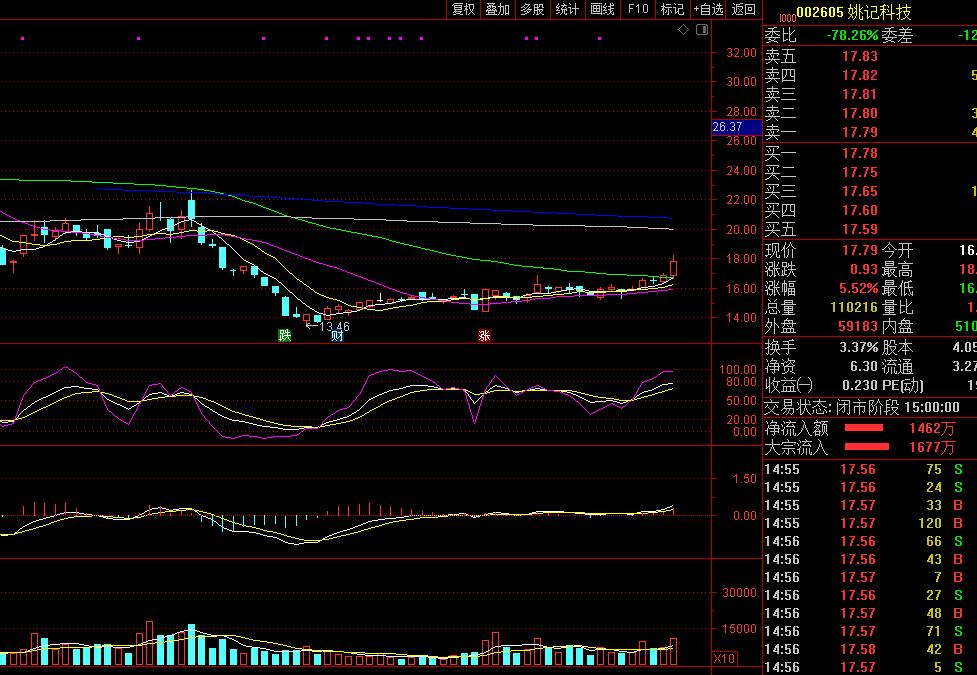The width and height of the screenshot is (977, 675).
Task: Click the red bar beside 净流入额
Action: tap(864, 428)
